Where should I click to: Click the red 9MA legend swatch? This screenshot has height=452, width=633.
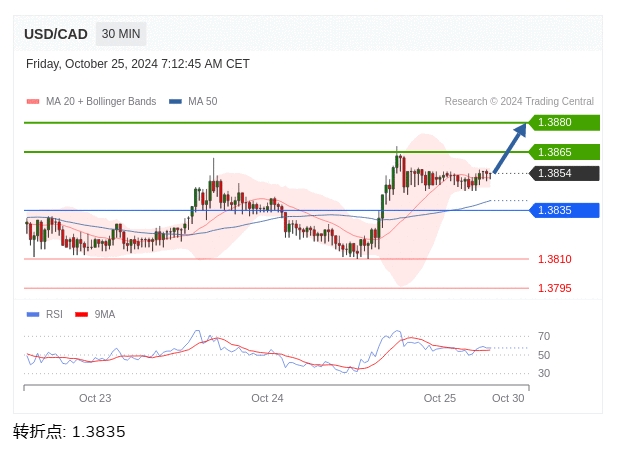pyautogui.click(x=82, y=314)
